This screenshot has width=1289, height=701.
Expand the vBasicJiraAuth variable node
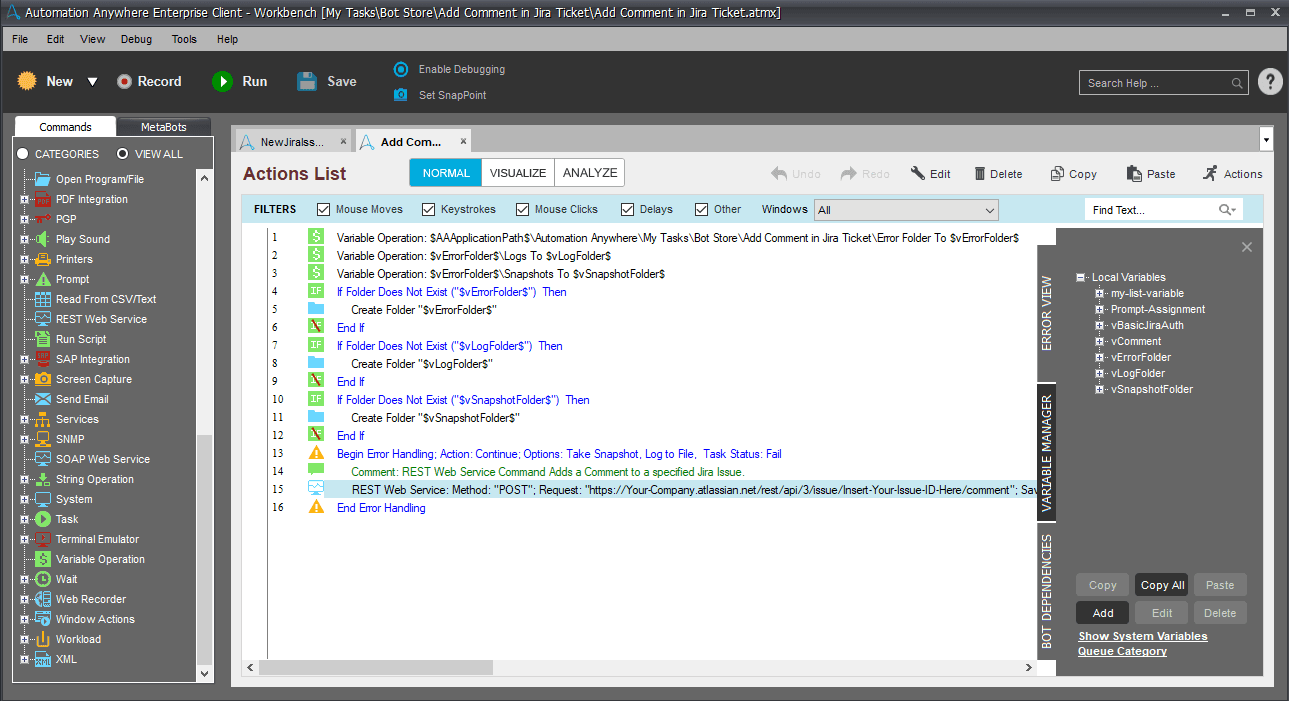tap(1100, 325)
